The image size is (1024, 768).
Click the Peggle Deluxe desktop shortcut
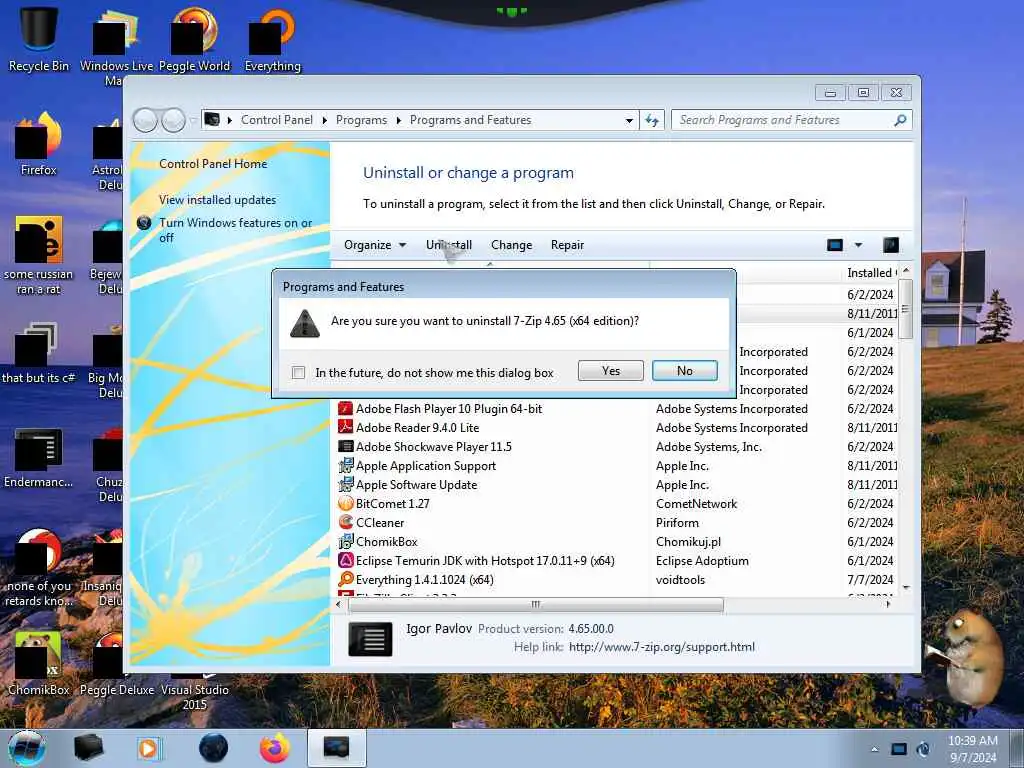coord(117,664)
